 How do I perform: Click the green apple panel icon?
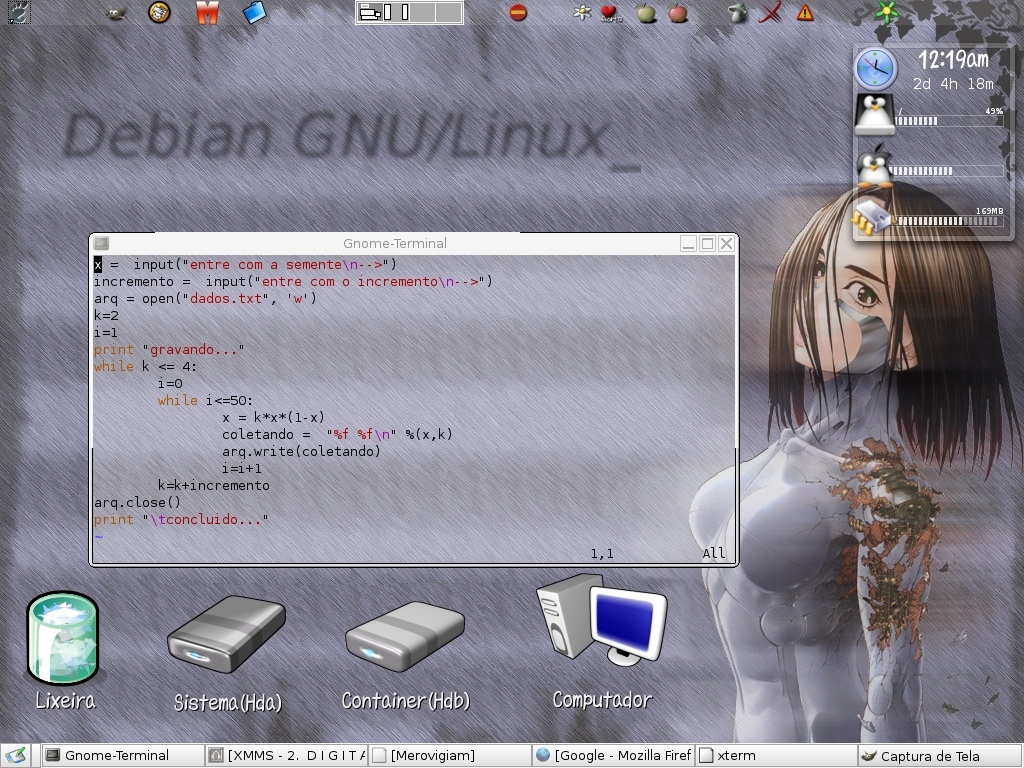click(645, 12)
